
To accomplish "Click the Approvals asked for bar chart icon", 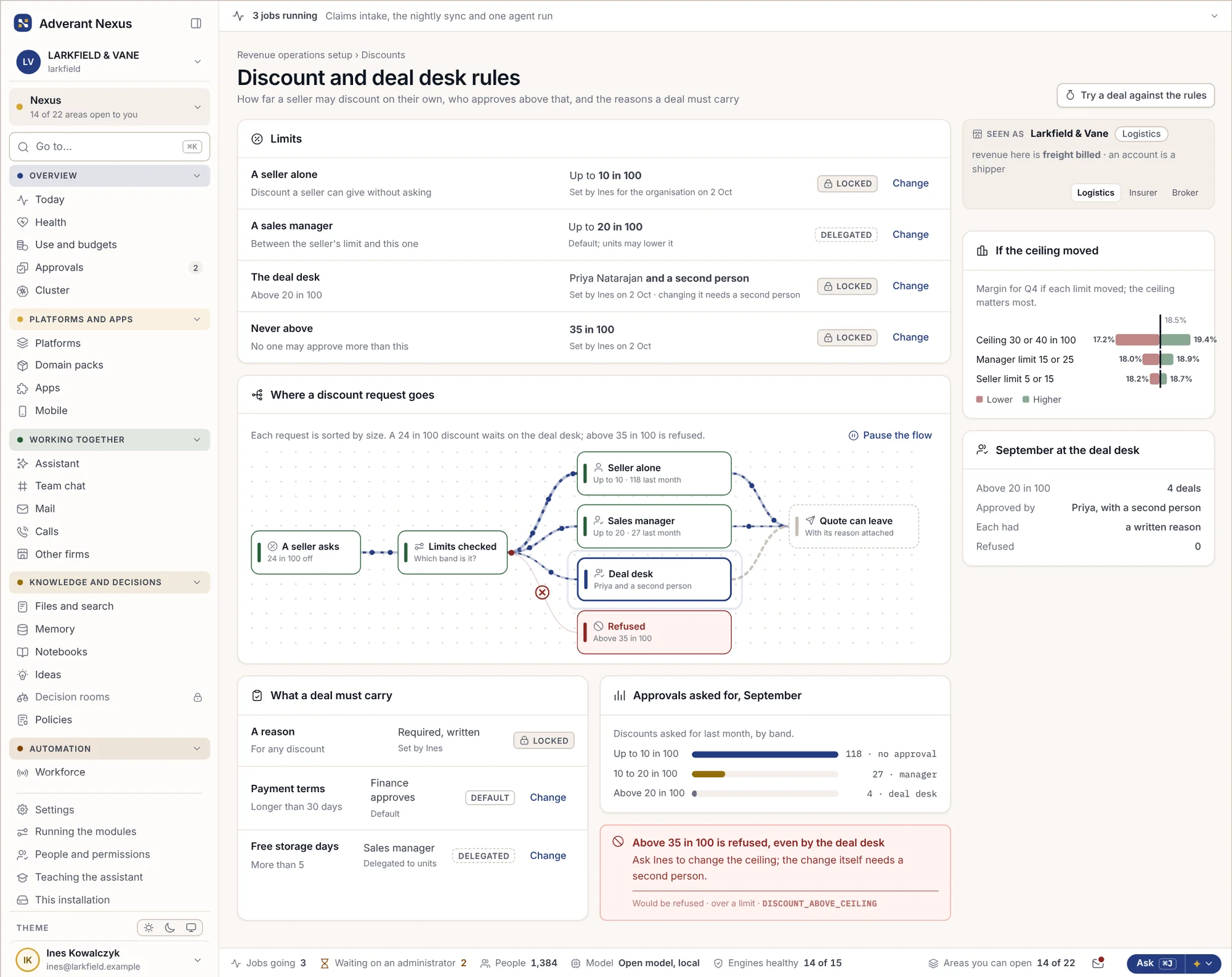I will pyautogui.click(x=620, y=695).
